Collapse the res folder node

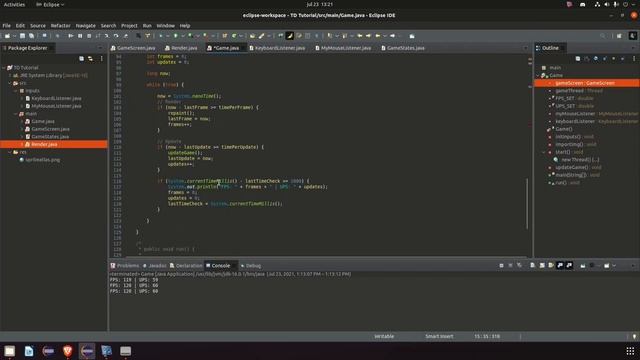10,152
